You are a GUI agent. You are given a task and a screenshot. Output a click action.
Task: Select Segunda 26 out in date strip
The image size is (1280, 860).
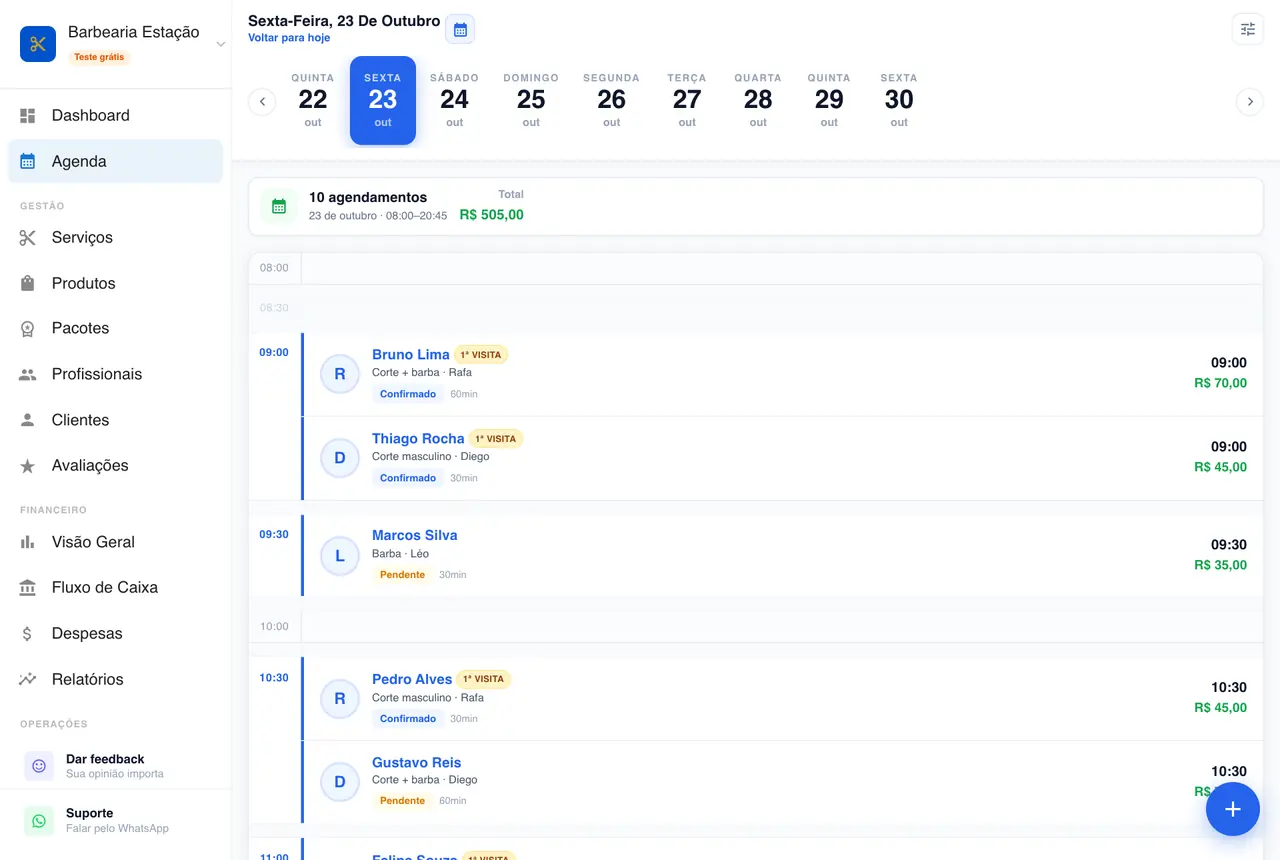click(611, 100)
